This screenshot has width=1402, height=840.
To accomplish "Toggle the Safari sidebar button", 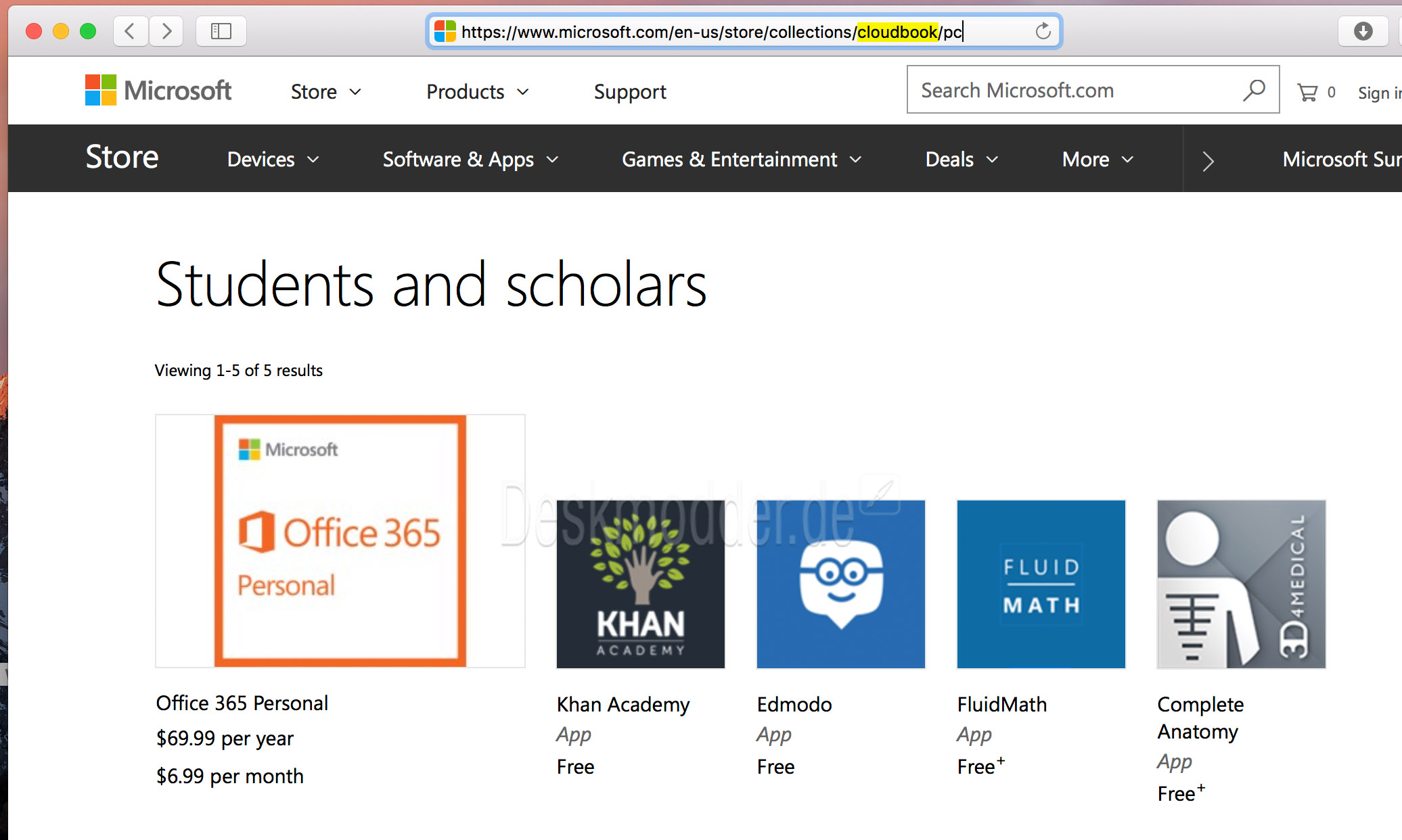I will [221, 31].
